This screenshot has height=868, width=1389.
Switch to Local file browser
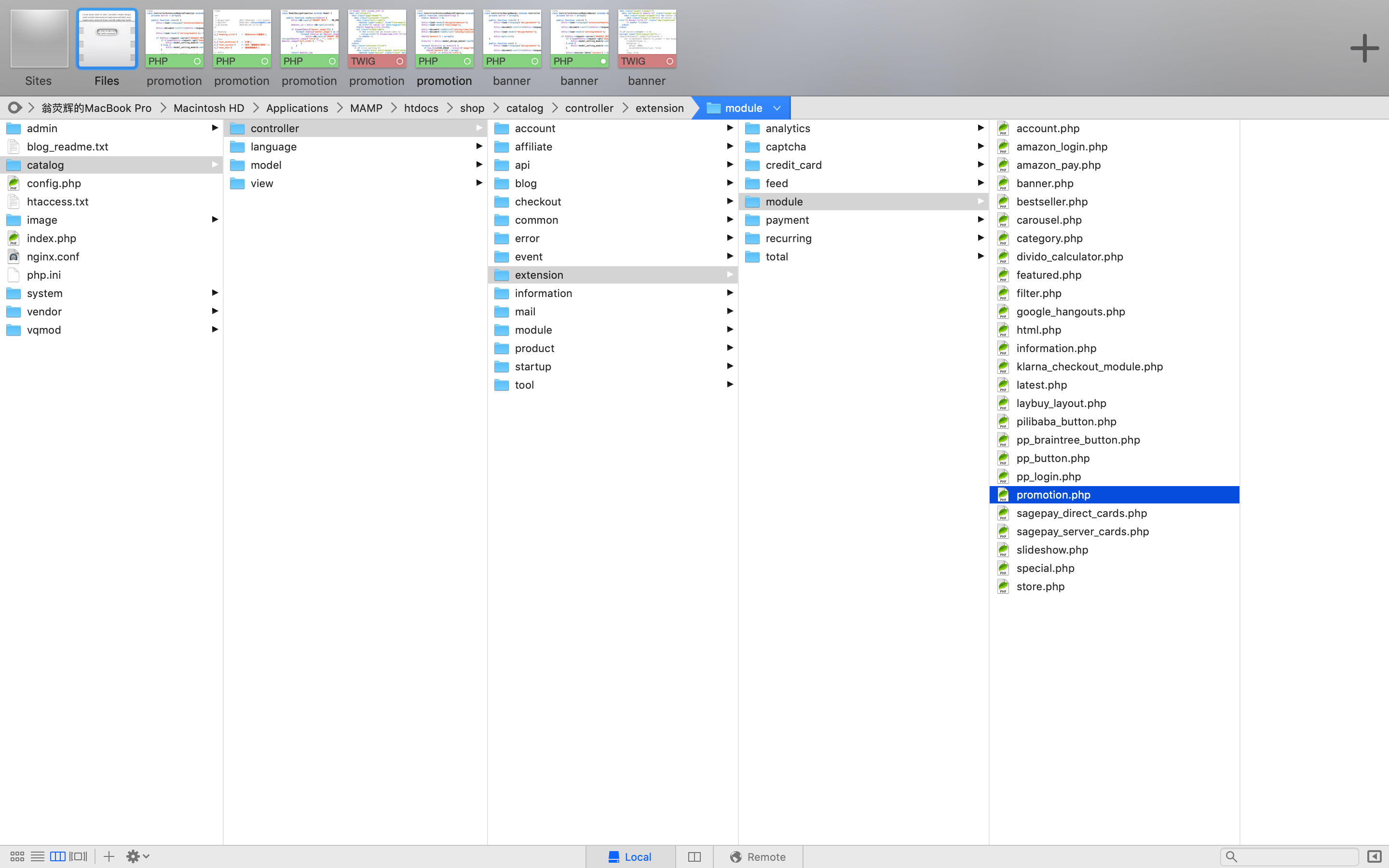click(x=630, y=856)
